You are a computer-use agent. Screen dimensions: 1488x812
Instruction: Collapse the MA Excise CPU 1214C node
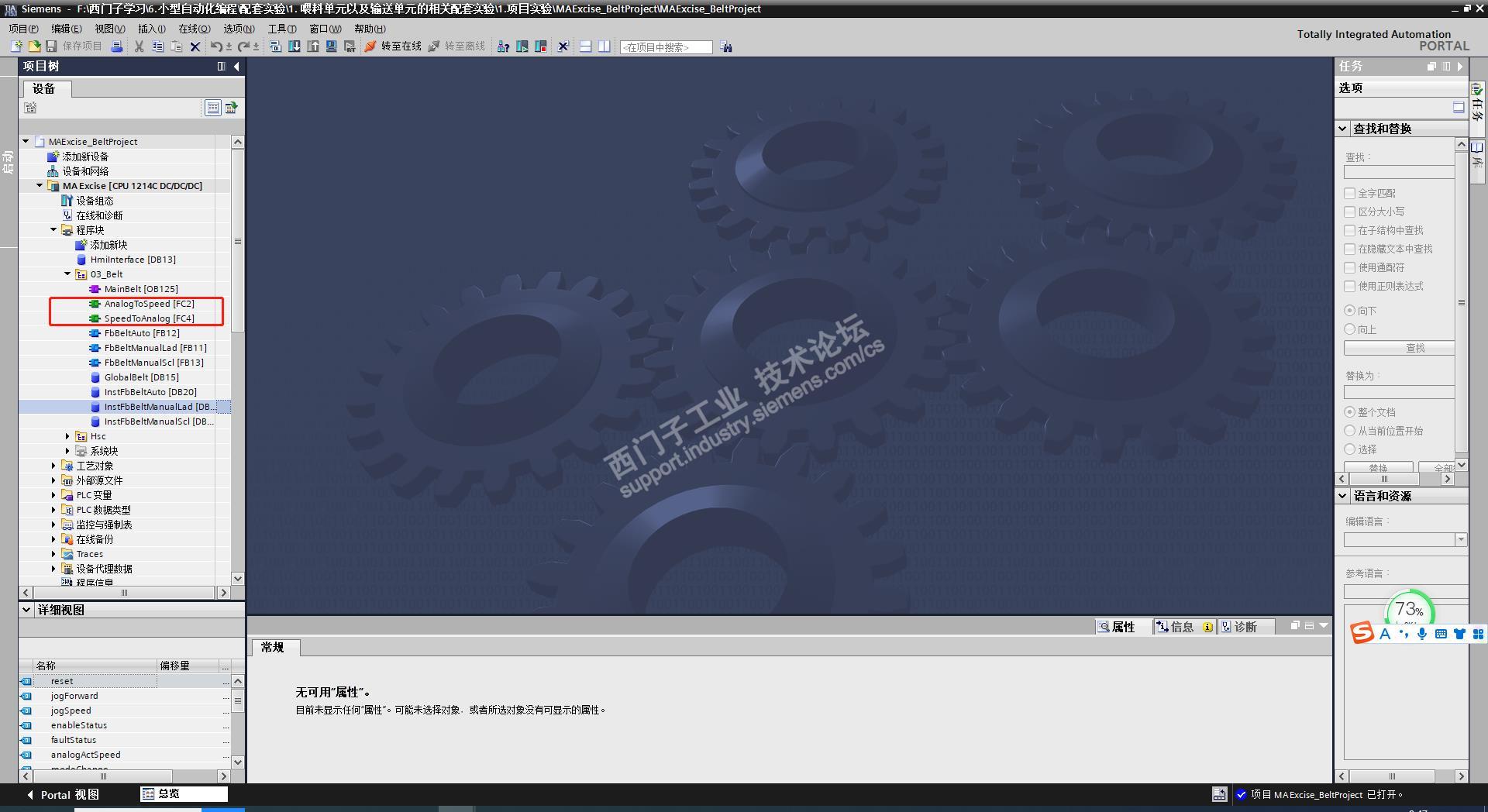point(40,186)
